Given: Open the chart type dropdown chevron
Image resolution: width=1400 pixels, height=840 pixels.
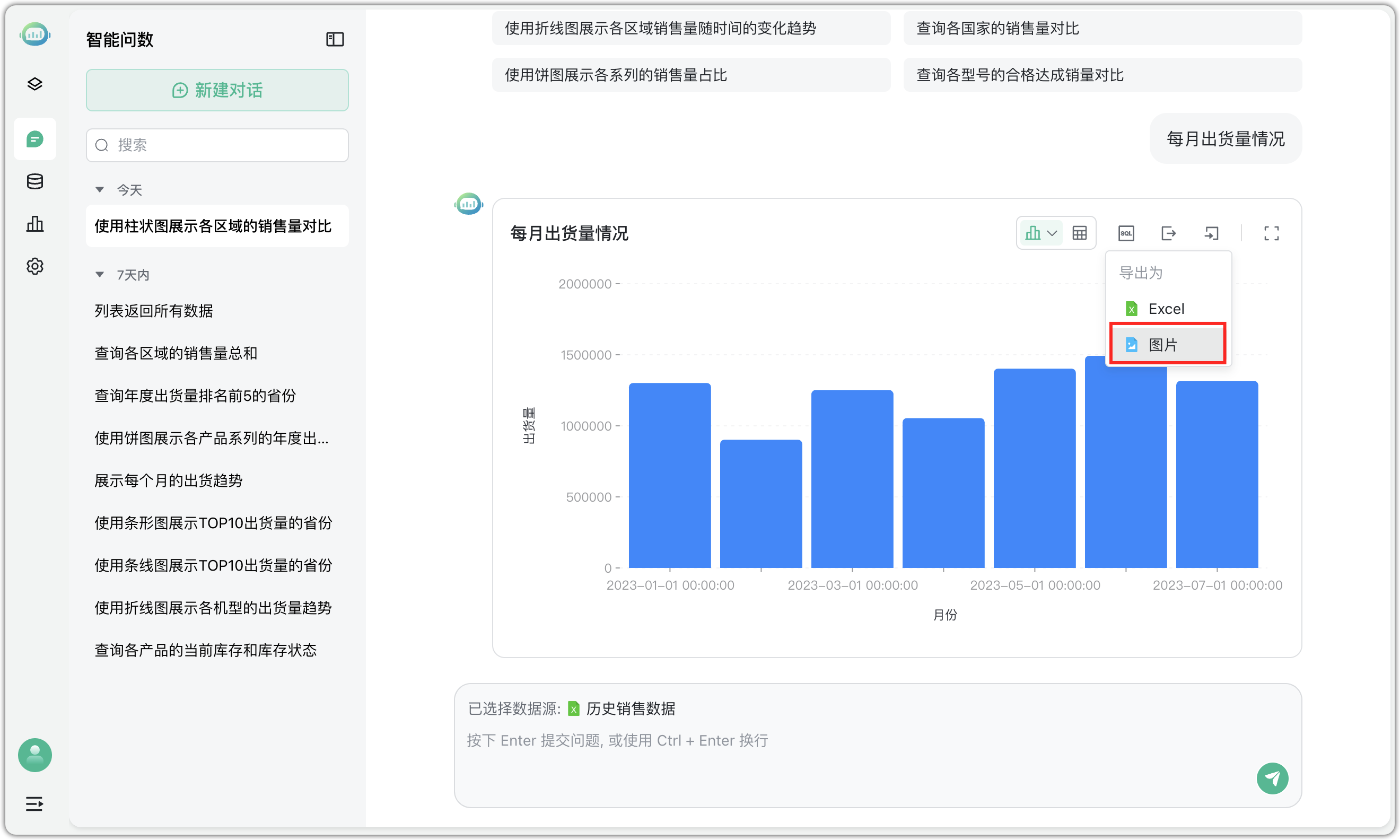Looking at the screenshot, I should (1053, 233).
